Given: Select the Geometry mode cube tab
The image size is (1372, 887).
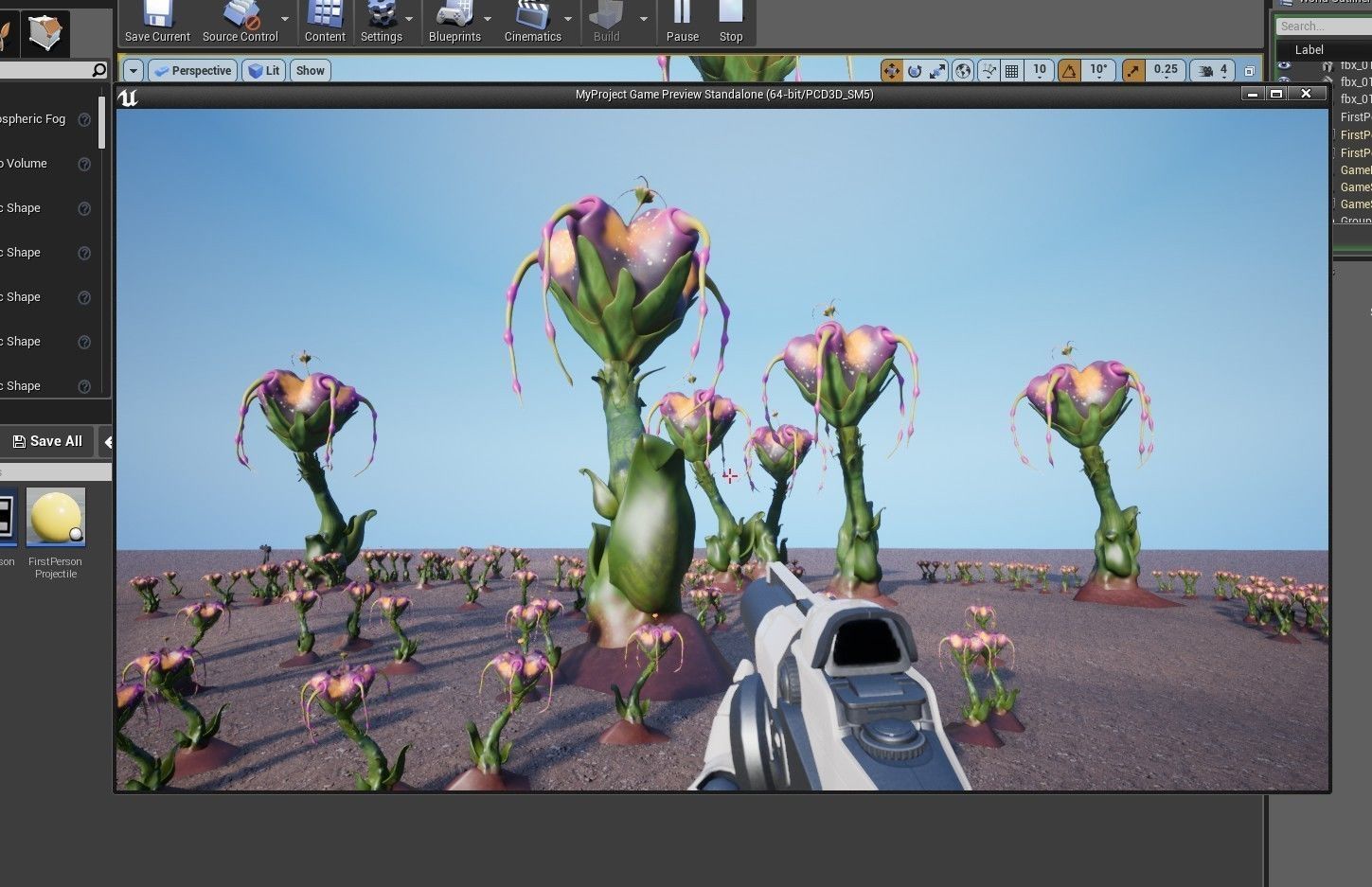Looking at the screenshot, I should (44, 33).
